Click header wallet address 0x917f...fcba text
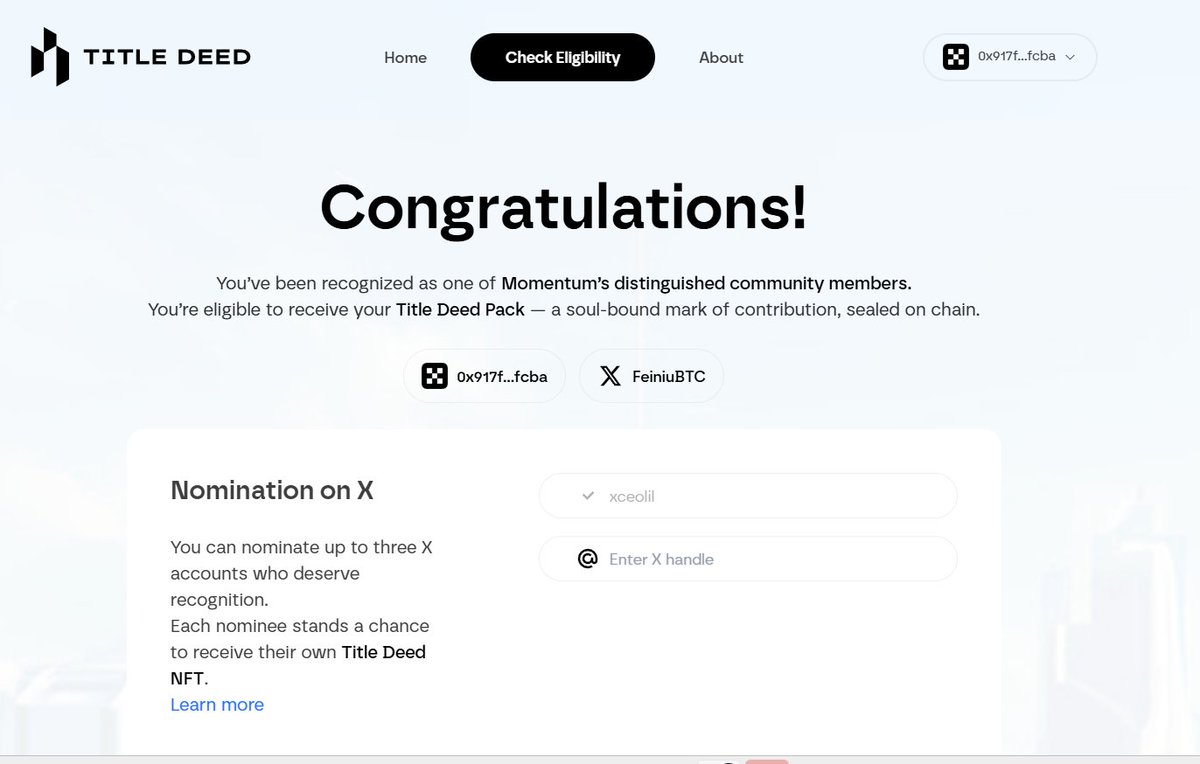 [1016, 57]
